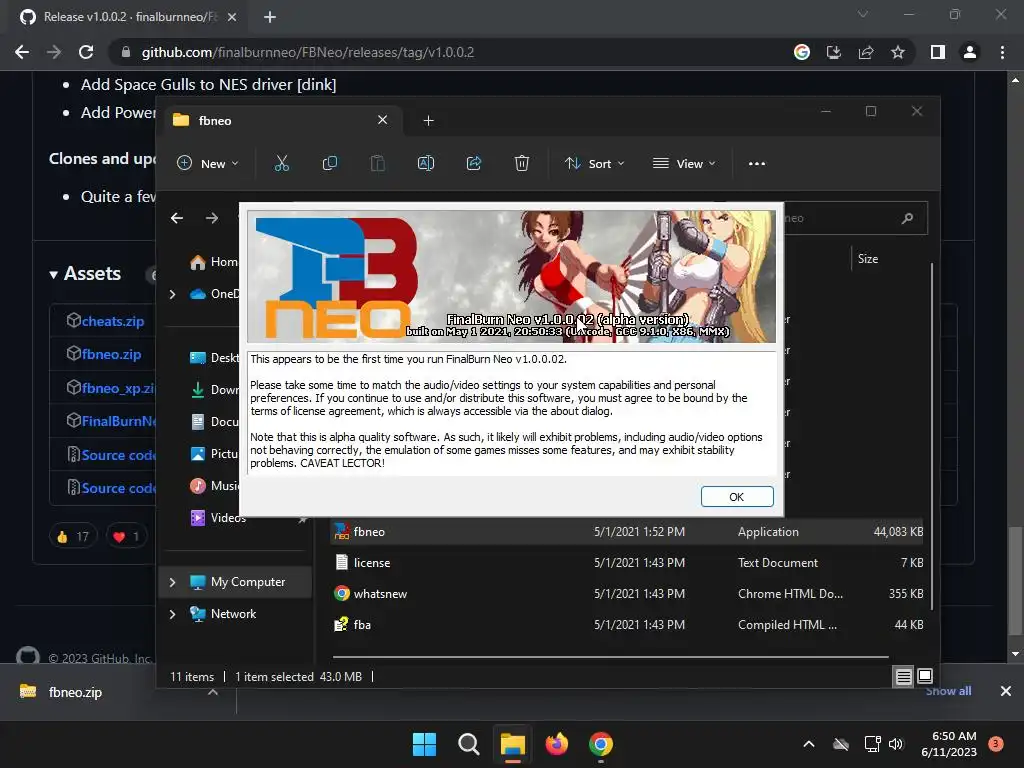Image resolution: width=1024 pixels, height=768 pixels.
Task: Close the Release v1.0.0.2 Chrome tab
Action: click(232, 17)
